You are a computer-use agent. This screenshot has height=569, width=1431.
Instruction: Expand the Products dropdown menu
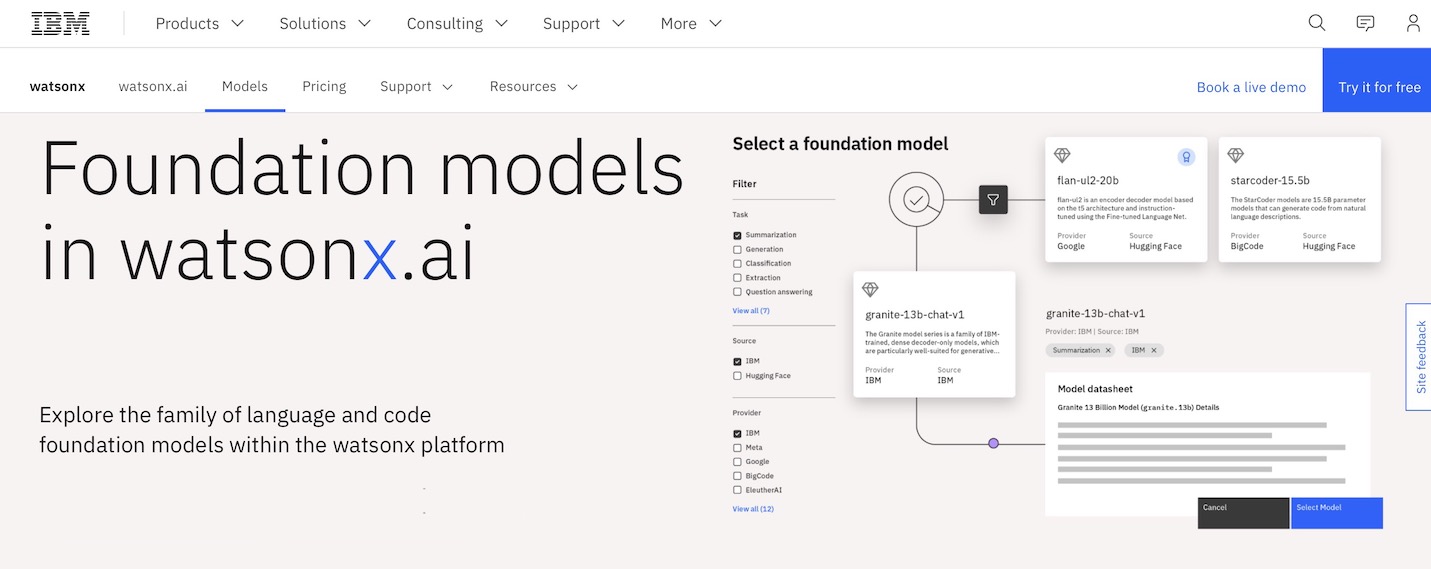pyautogui.click(x=200, y=24)
